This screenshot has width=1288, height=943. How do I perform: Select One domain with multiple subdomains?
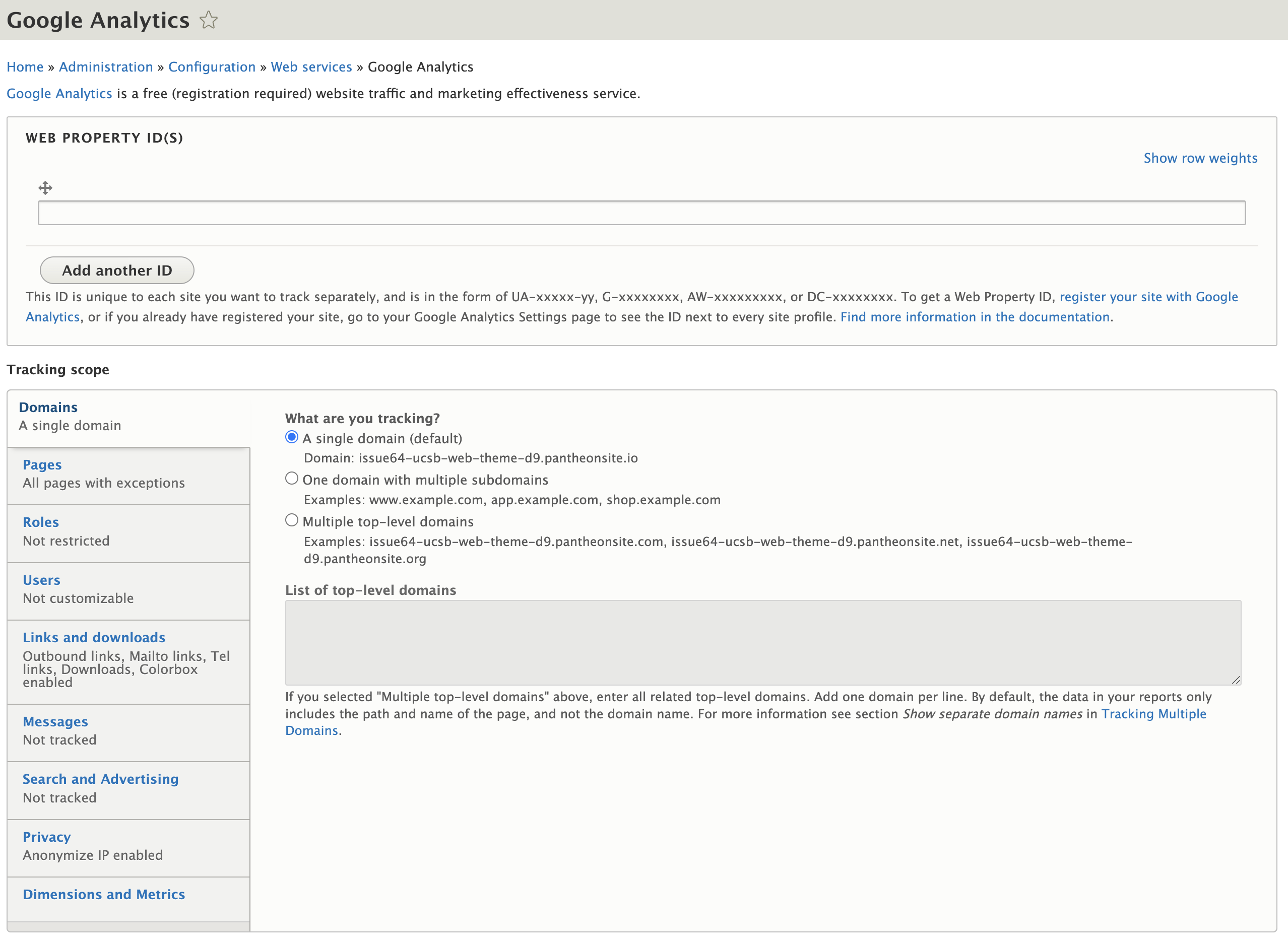point(292,479)
